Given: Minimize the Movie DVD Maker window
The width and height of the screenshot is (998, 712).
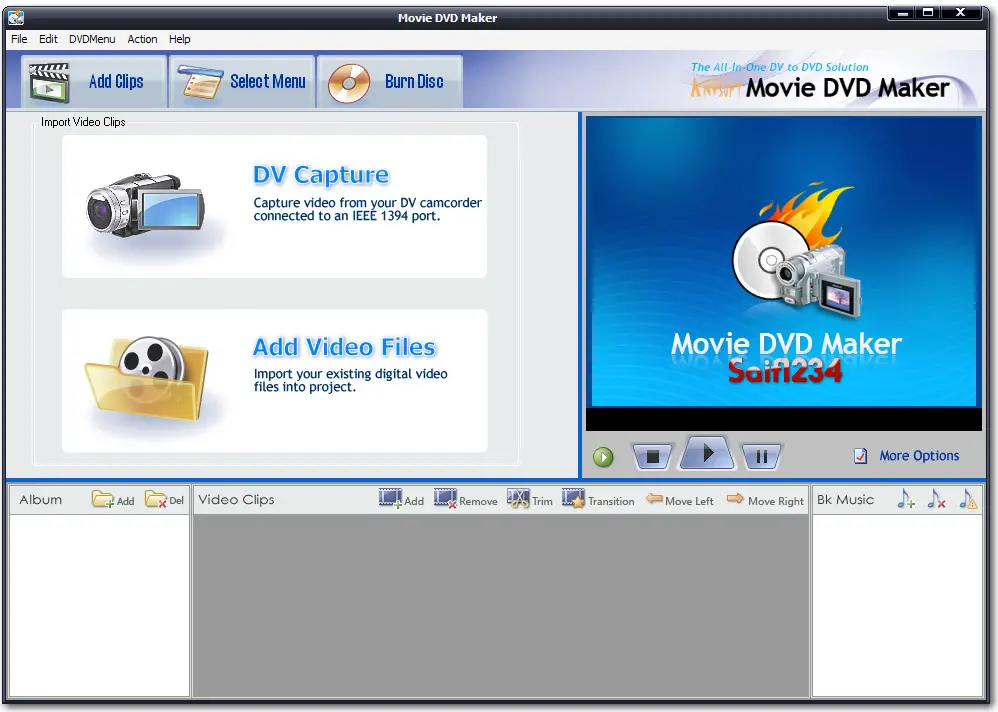Looking at the screenshot, I should [902, 13].
